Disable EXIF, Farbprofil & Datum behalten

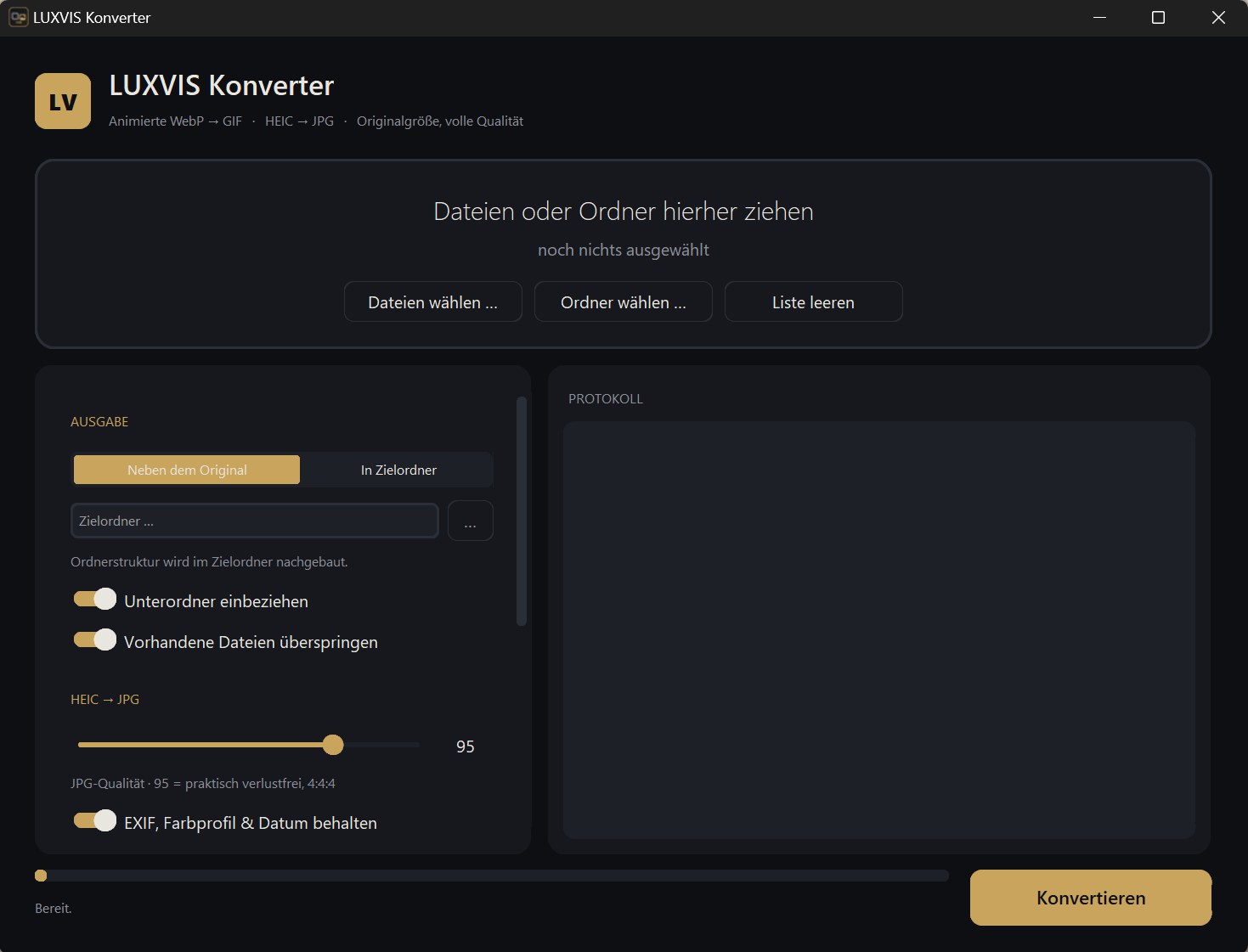click(x=95, y=821)
